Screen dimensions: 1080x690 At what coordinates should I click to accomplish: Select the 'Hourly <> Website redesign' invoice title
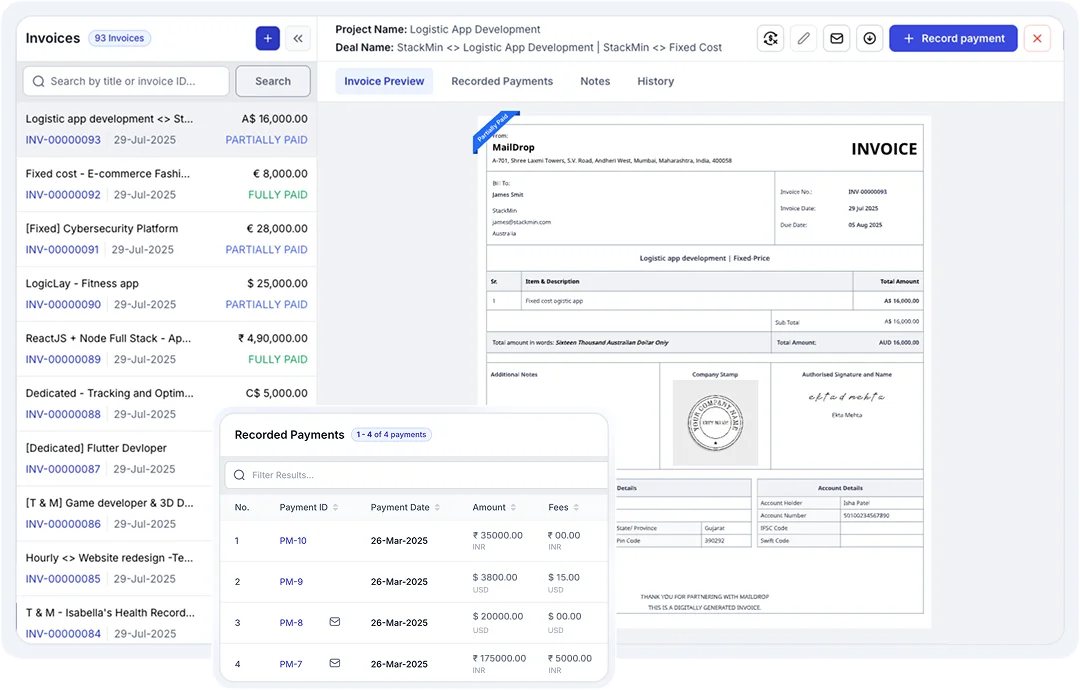[109, 558]
